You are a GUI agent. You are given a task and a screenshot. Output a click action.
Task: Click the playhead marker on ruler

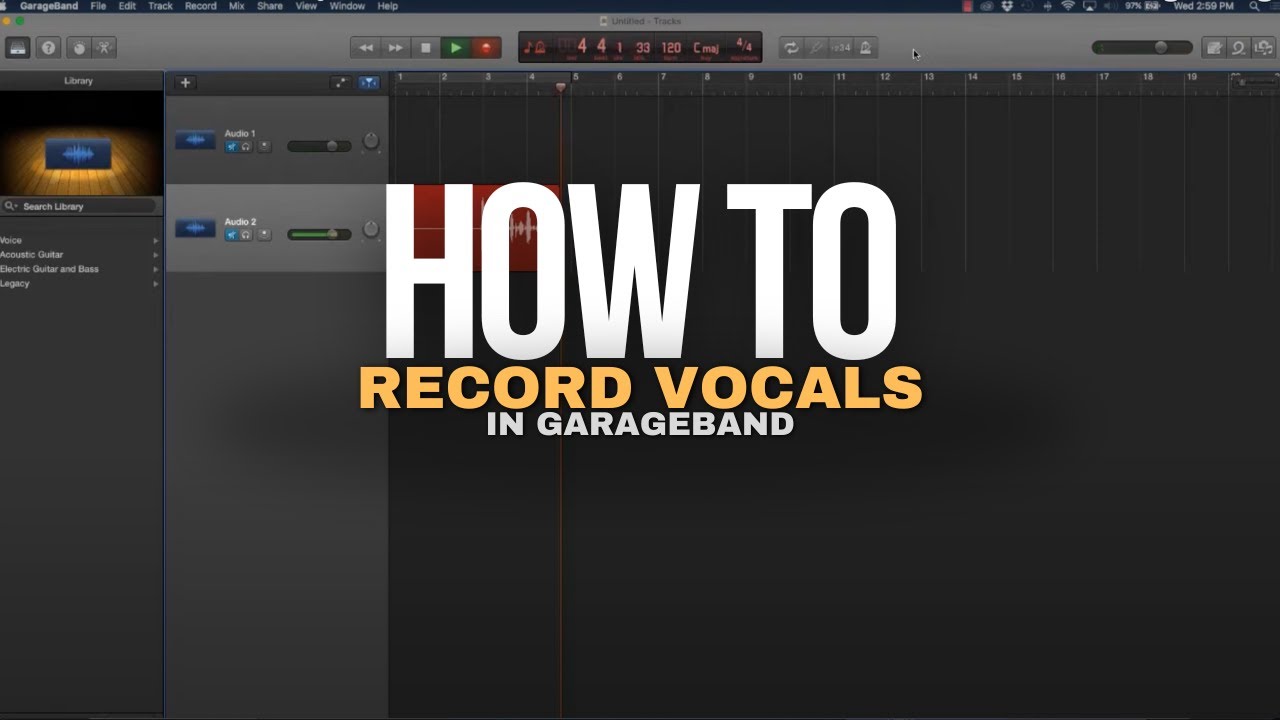point(560,87)
